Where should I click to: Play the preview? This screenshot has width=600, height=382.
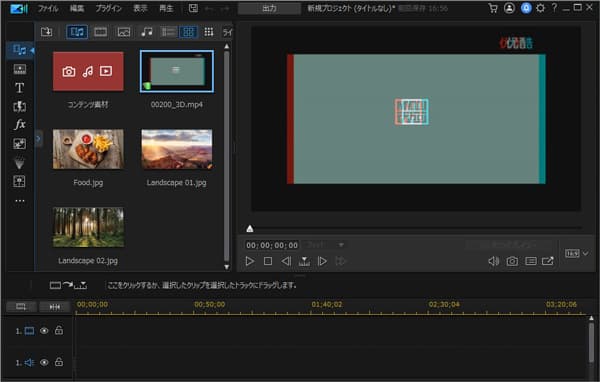click(249, 261)
